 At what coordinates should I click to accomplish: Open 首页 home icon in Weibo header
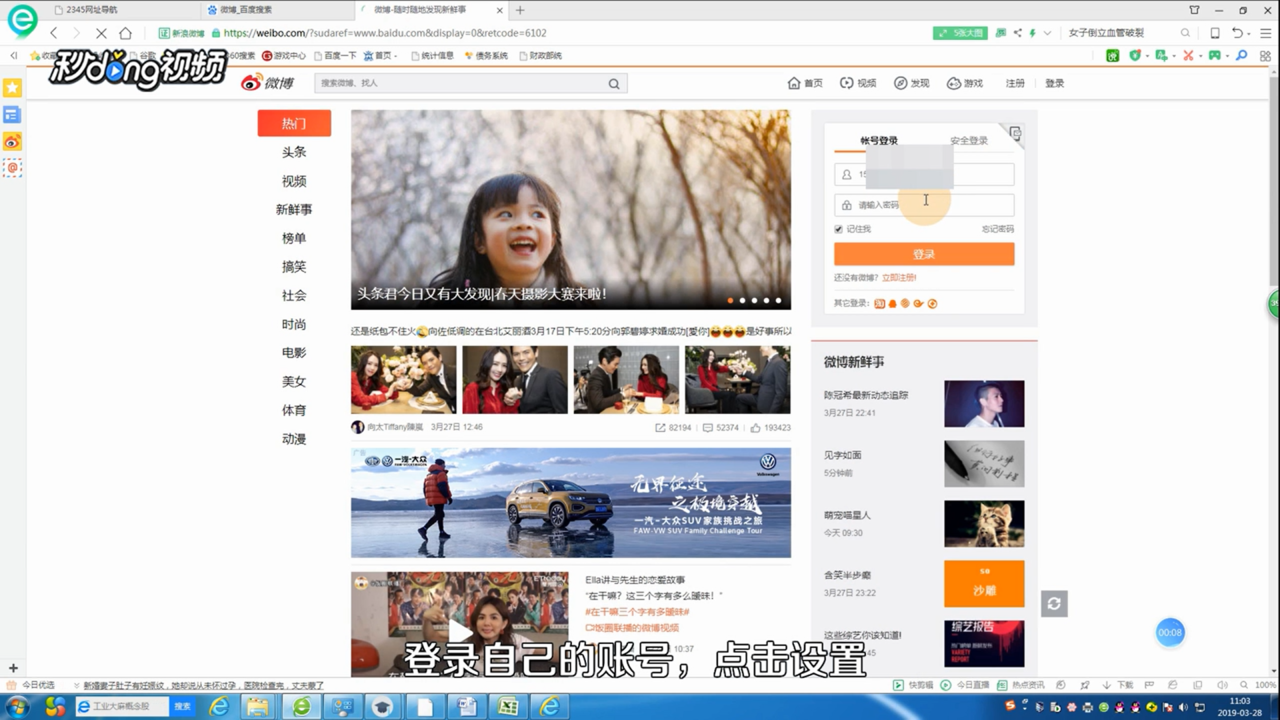pyautogui.click(x=805, y=83)
